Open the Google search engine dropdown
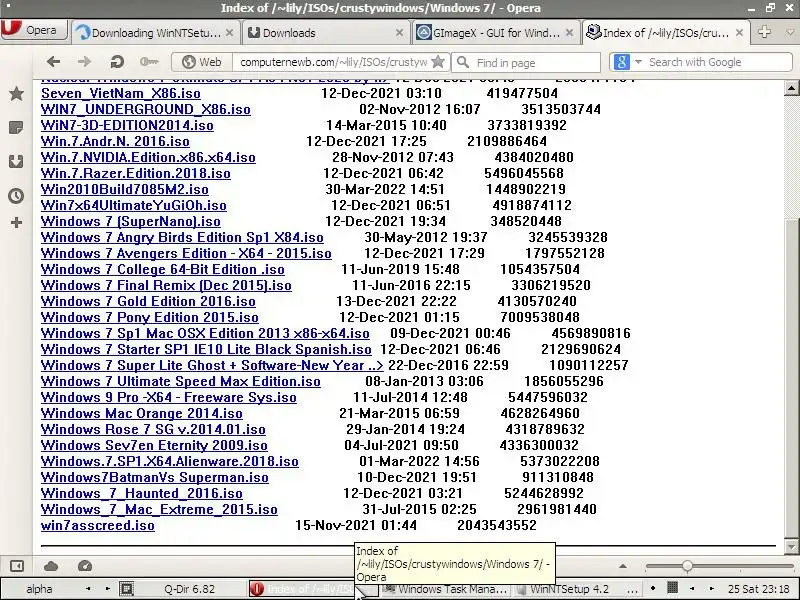 638,62
